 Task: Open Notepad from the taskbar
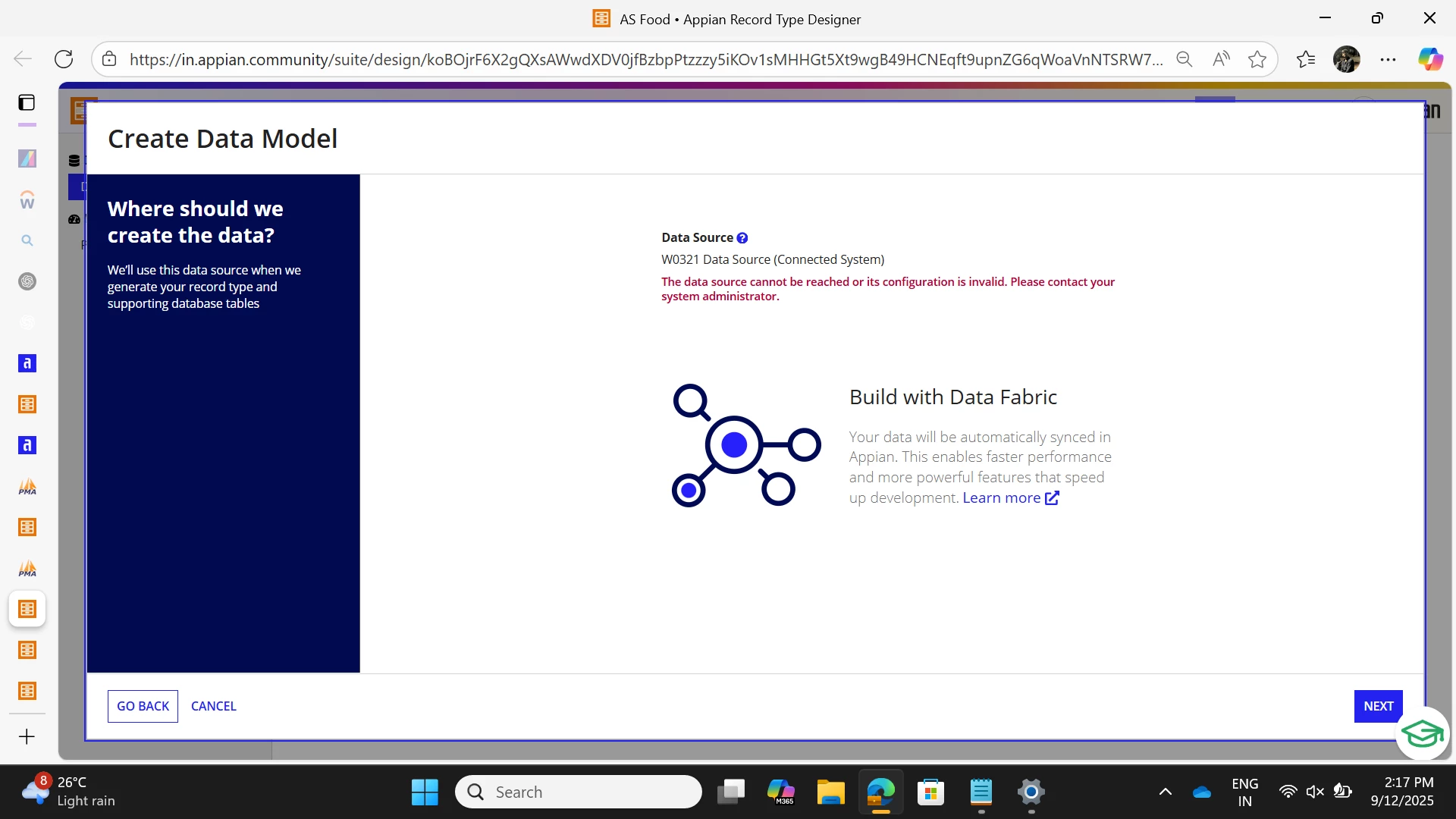click(x=981, y=792)
